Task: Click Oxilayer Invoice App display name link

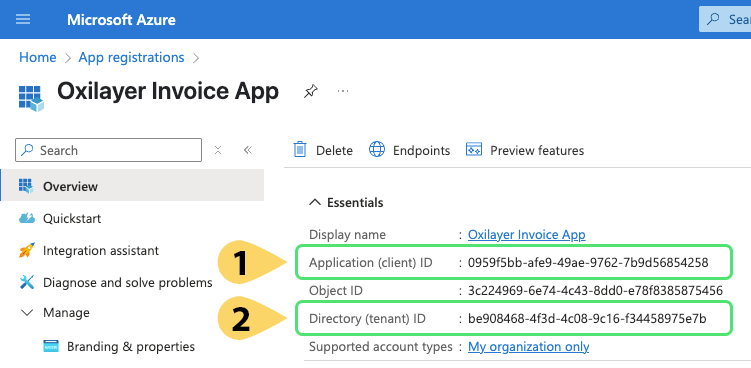Action: click(526, 235)
